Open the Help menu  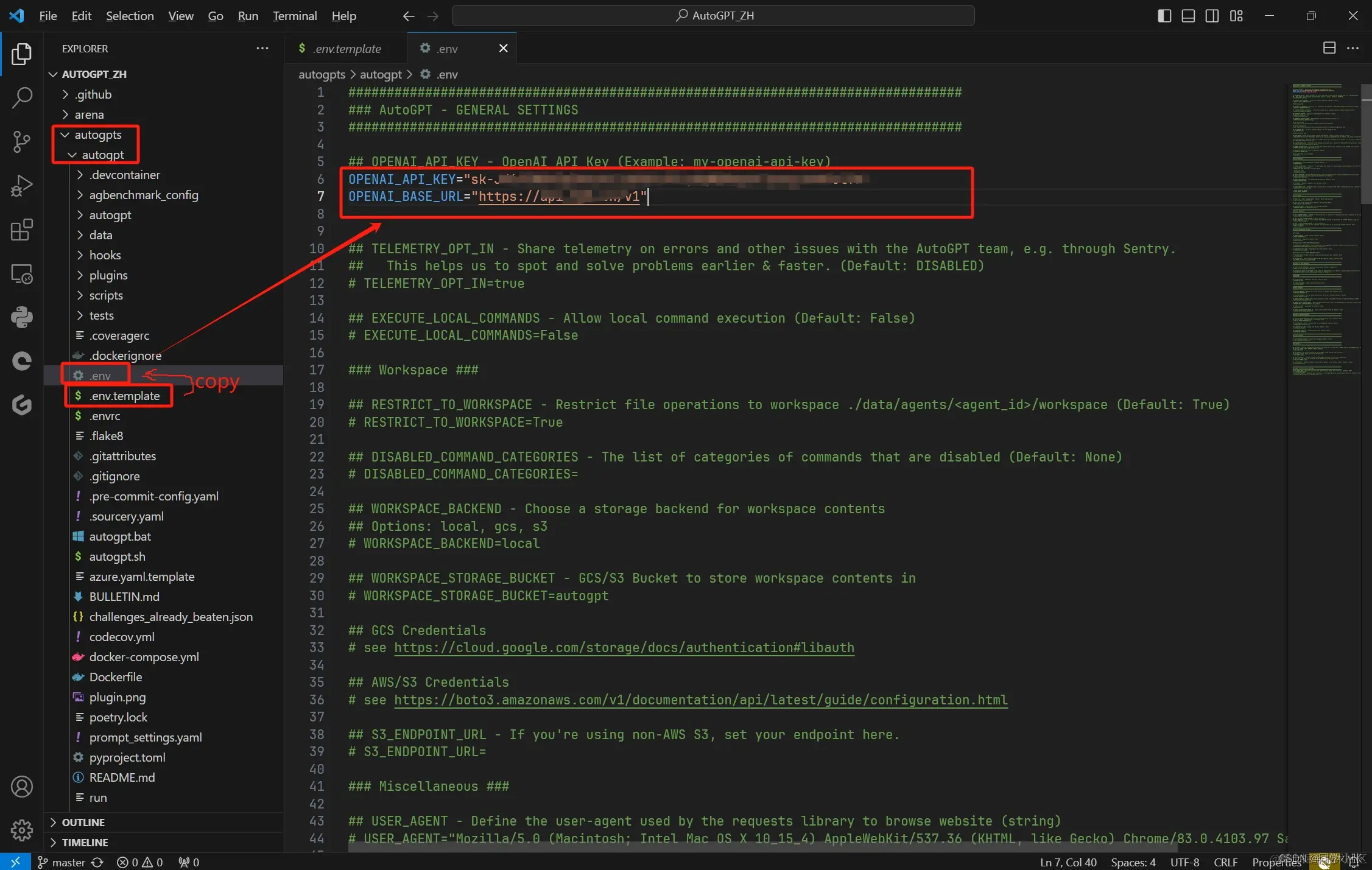click(x=343, y=16)
